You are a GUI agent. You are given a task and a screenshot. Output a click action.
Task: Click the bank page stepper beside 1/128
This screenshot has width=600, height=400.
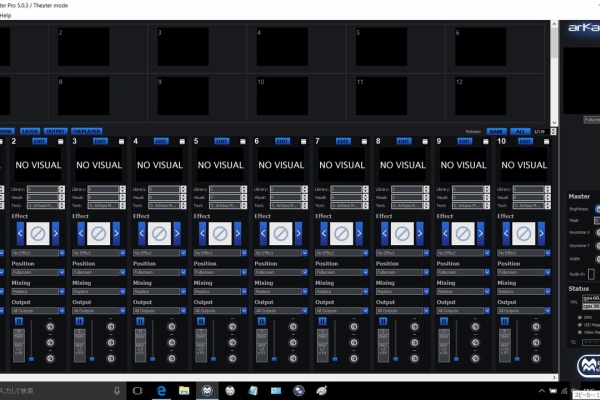click(x=553, y=131)
